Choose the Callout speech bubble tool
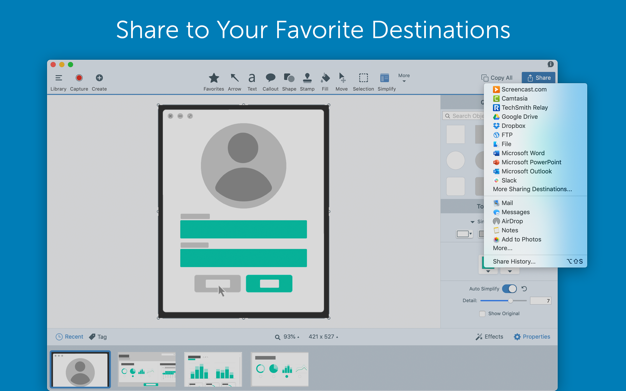The width and height of the screenshot is (626, 391). point(270,81)
